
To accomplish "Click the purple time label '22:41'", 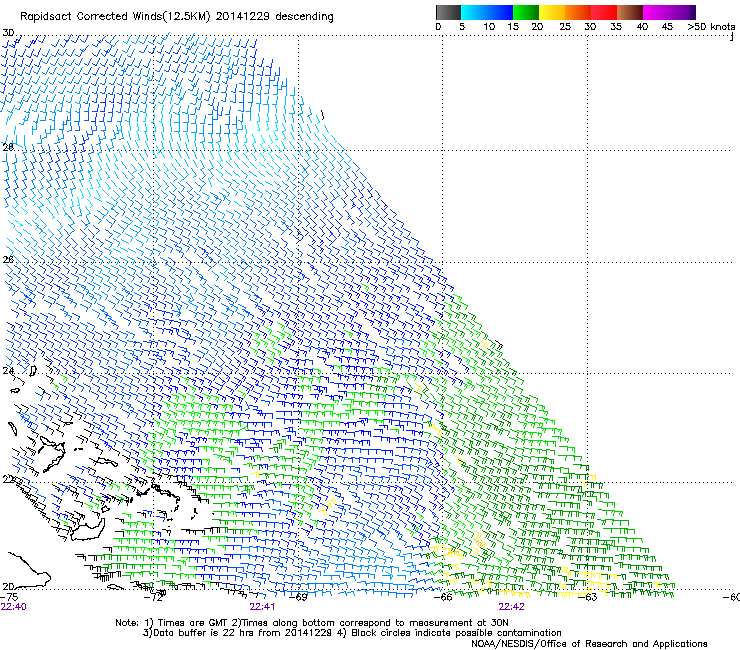I will 262,607.
